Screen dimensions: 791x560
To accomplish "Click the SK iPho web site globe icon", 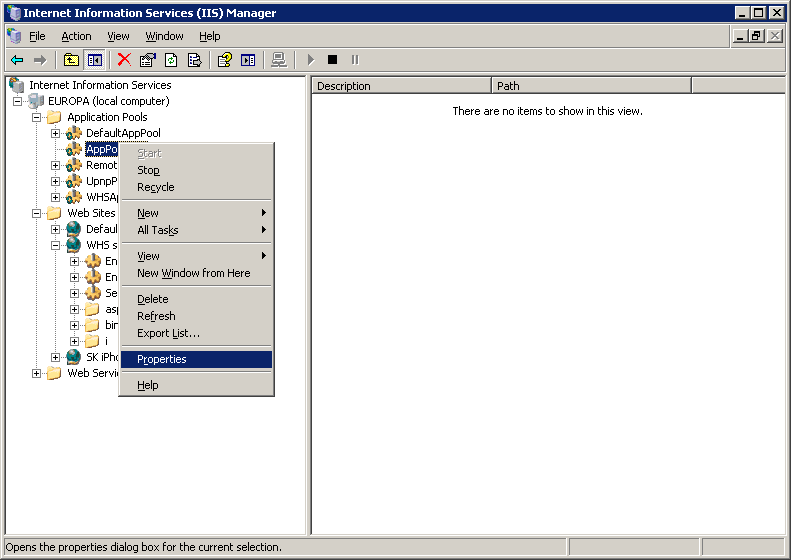I will (x=74, y=357).
